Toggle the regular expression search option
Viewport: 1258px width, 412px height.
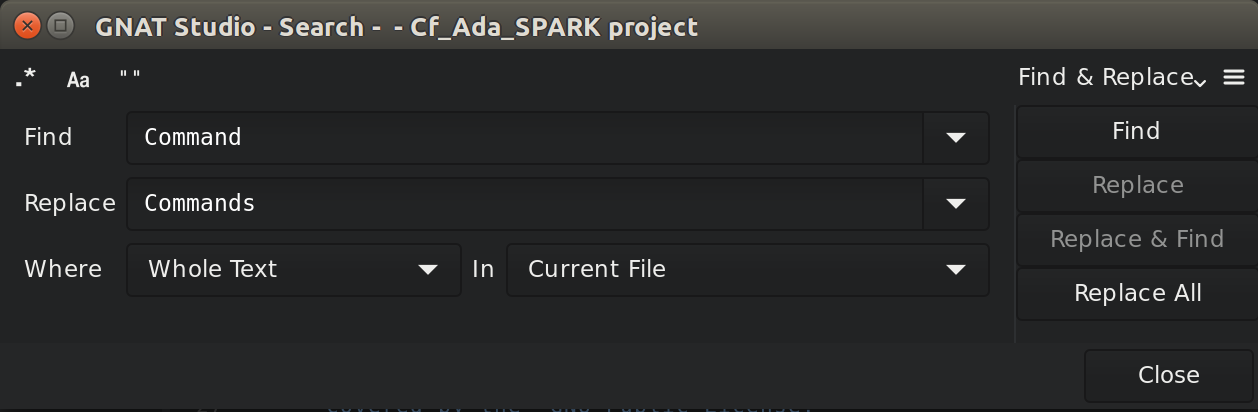pos(26,78)
